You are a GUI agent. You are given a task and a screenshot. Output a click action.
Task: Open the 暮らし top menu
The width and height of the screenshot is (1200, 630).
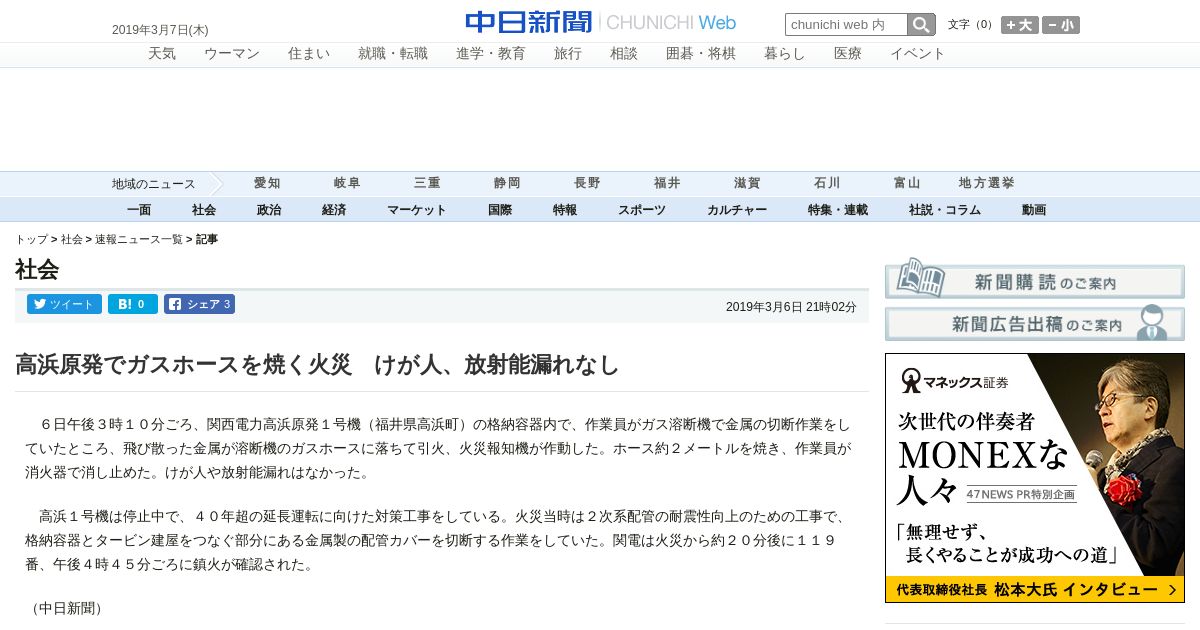[x=785, y=54]
